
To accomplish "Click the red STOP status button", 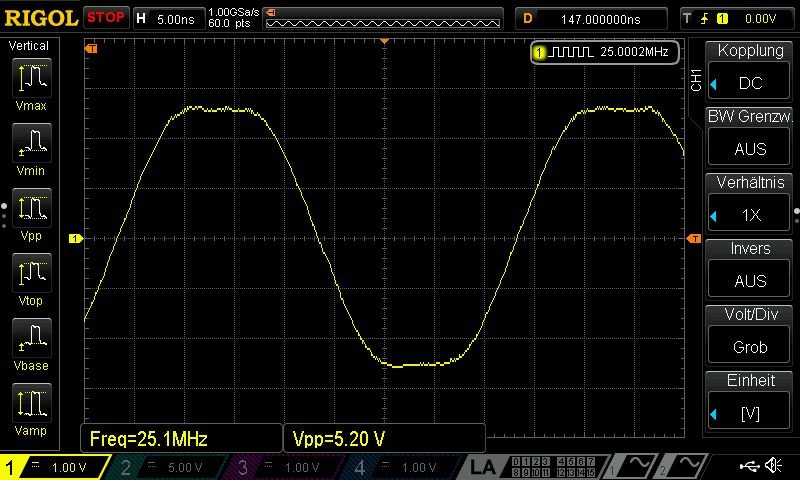I will pos(105,18).
